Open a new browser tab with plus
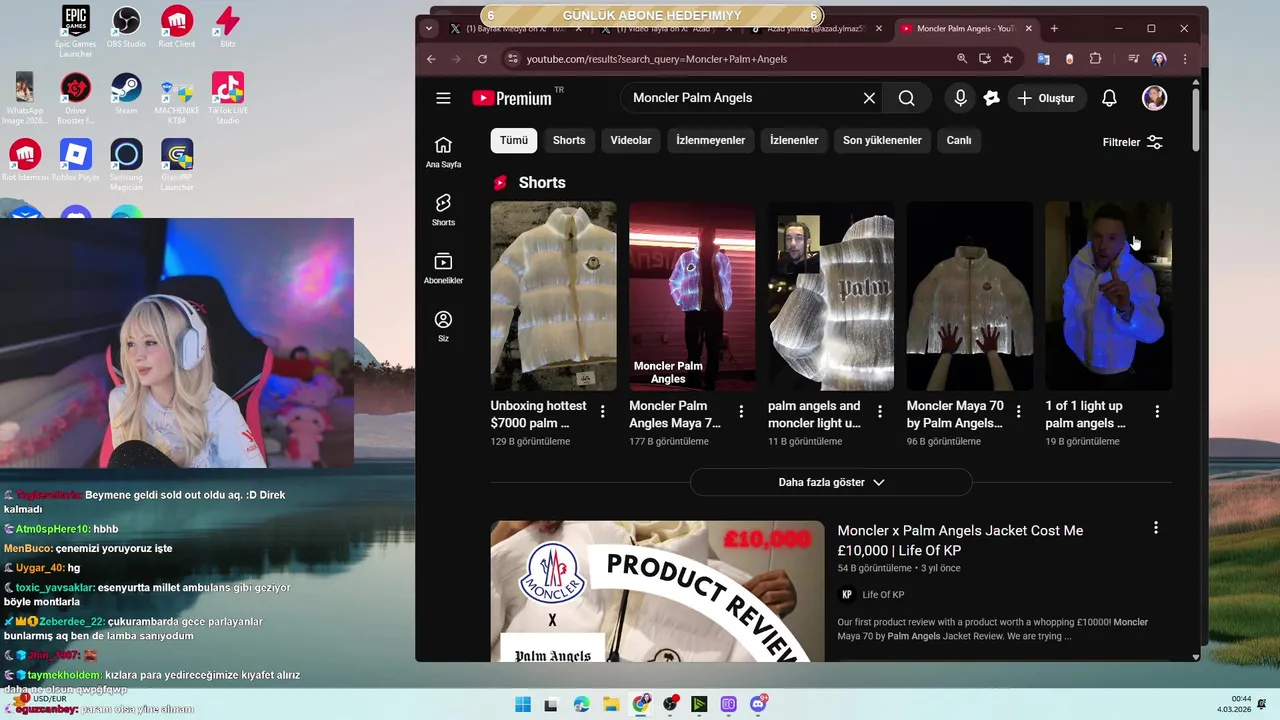1280x720 pixels. click(x=1054, y=29)
